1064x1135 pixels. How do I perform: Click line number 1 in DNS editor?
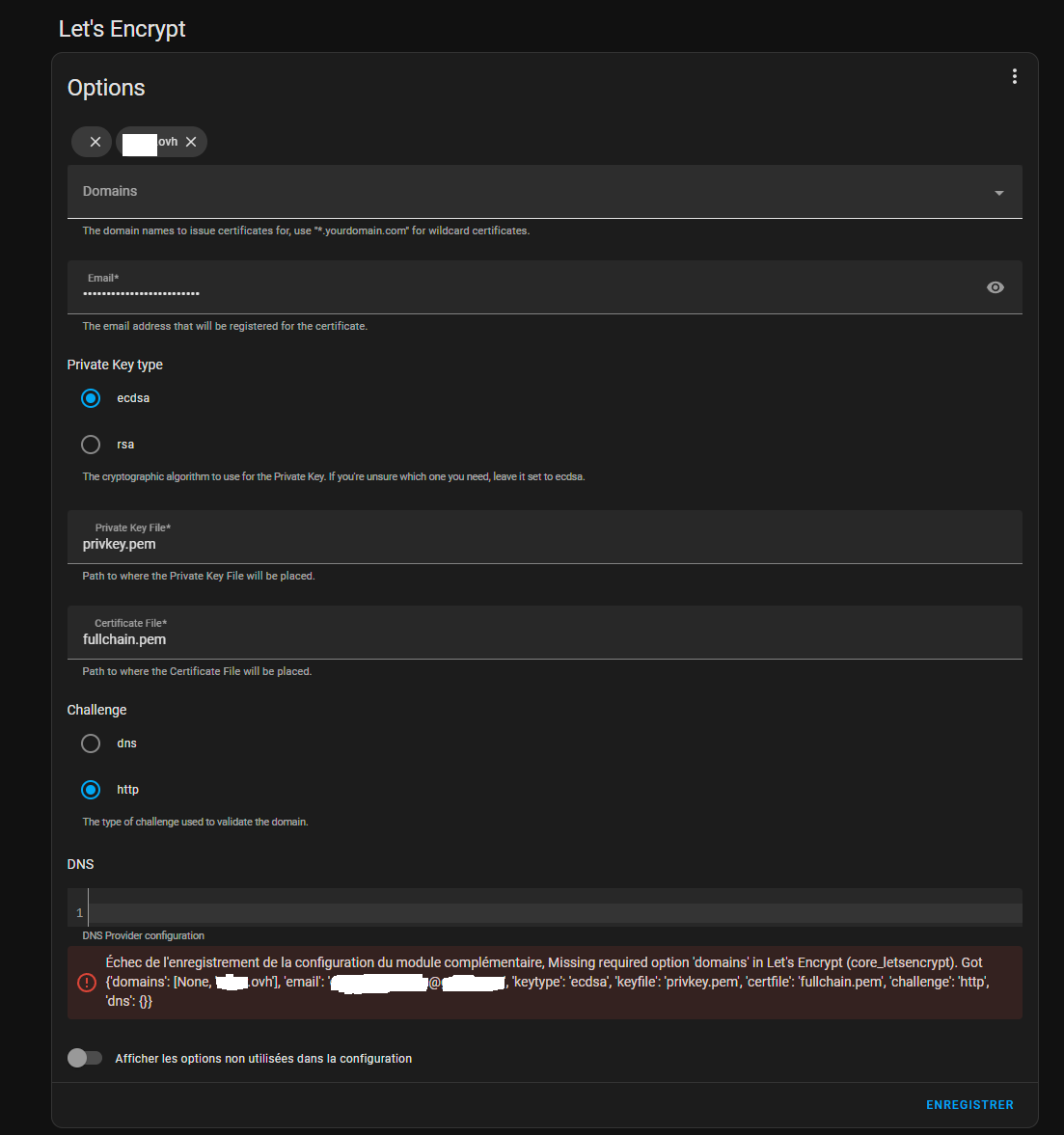click(x=79, y=912)
